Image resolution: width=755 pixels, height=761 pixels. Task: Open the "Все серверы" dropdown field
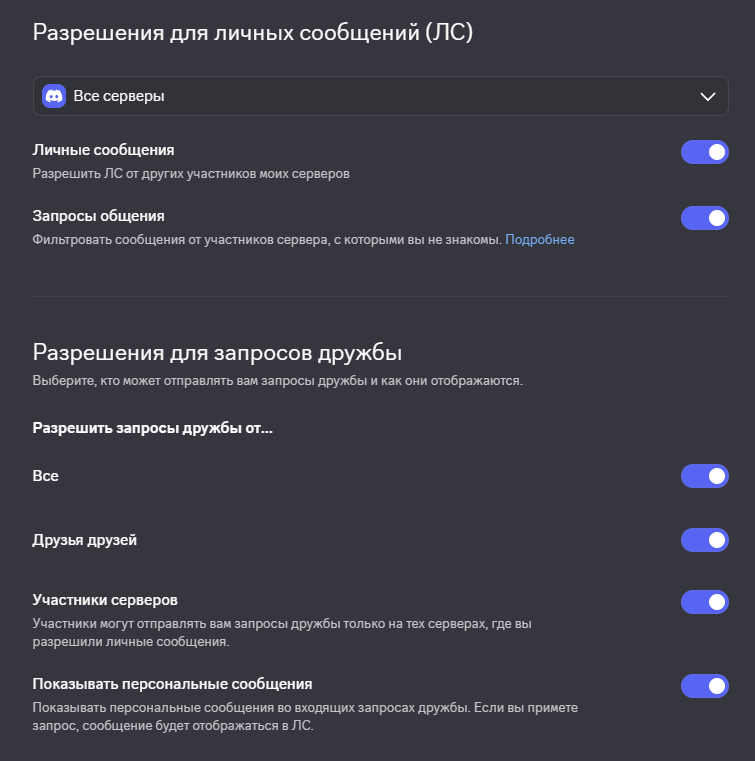[x=380, y=96]
